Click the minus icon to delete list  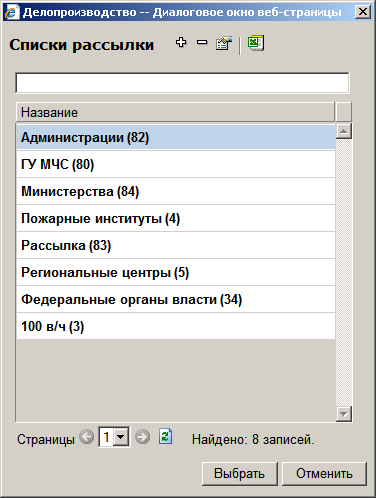202,42
